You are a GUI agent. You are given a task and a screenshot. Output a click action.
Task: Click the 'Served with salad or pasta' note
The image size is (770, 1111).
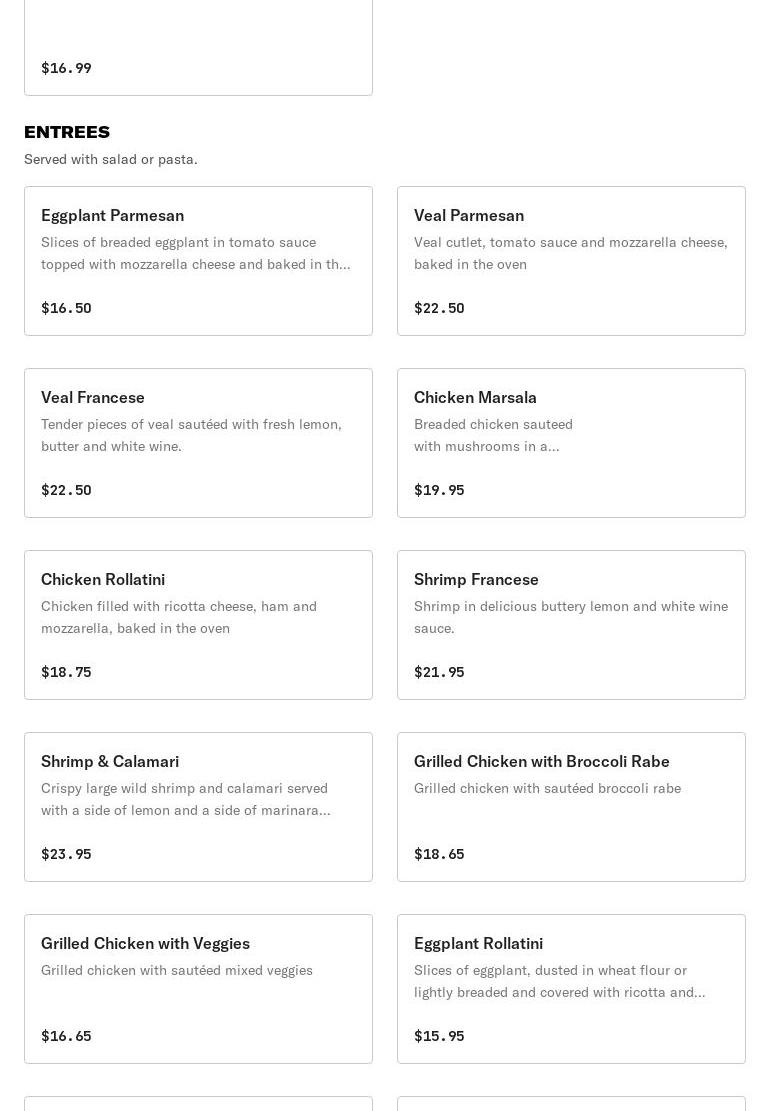[111, 159]
